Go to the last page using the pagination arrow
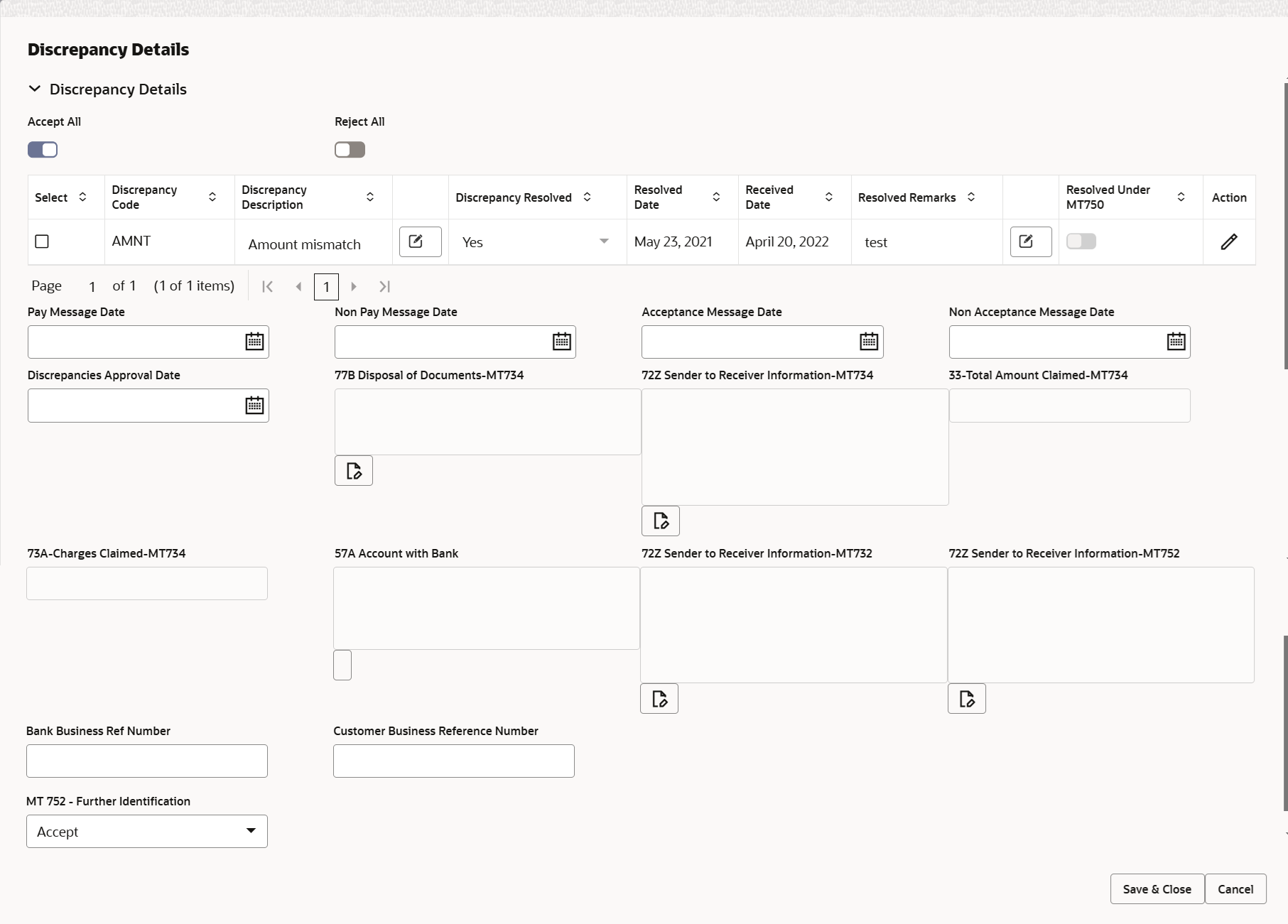Image resolution: width=1288 pixels, height=924 pixels. pyautogui.click(x=384, y=286)
